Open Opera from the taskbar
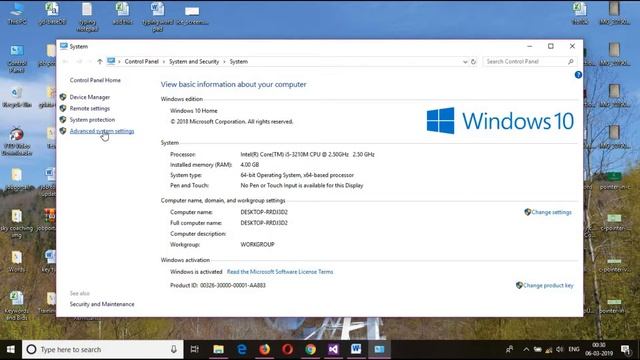This screenshot has height=360, width=640. [287, 349]
